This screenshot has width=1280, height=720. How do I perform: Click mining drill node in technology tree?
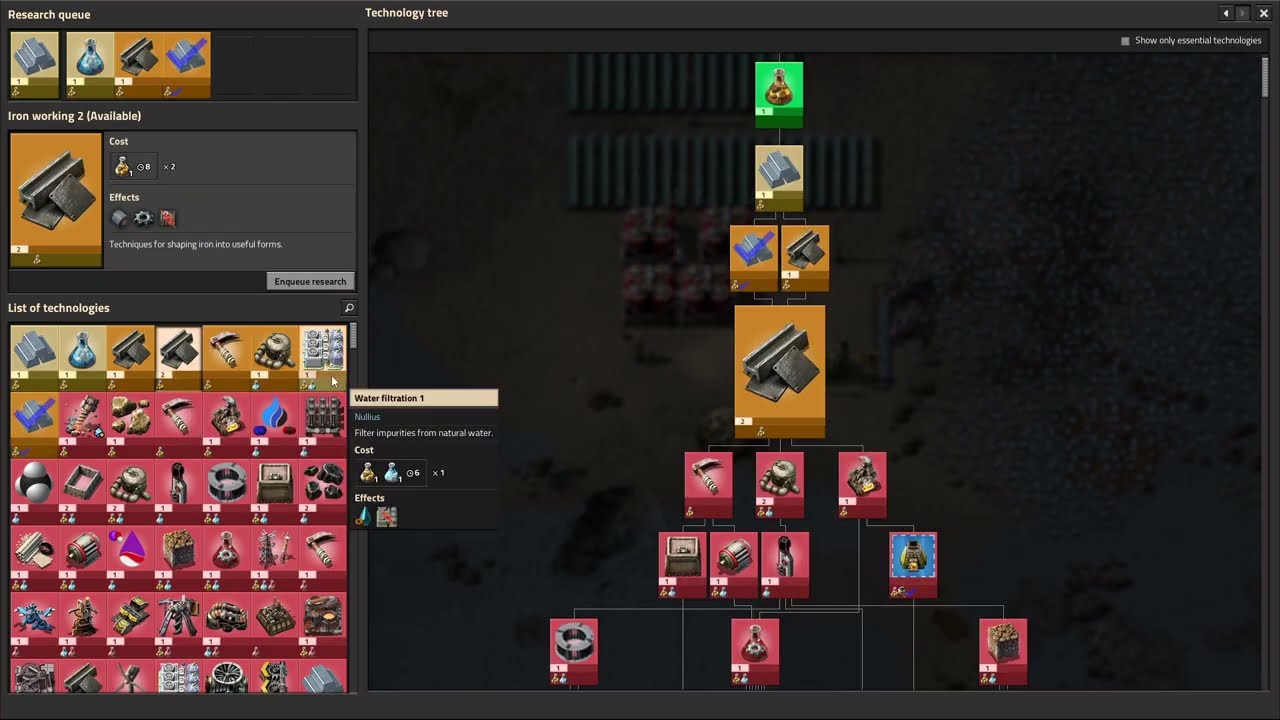click(862, 485)
